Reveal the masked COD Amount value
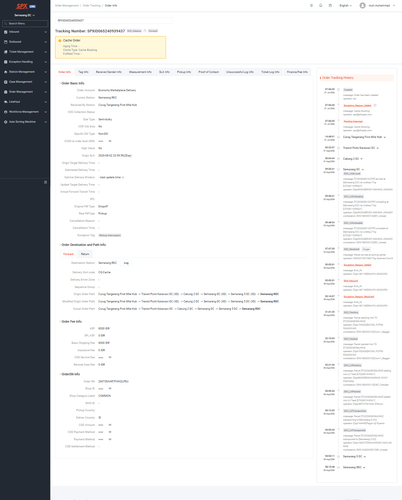402x500 pixels. (110, 425)
